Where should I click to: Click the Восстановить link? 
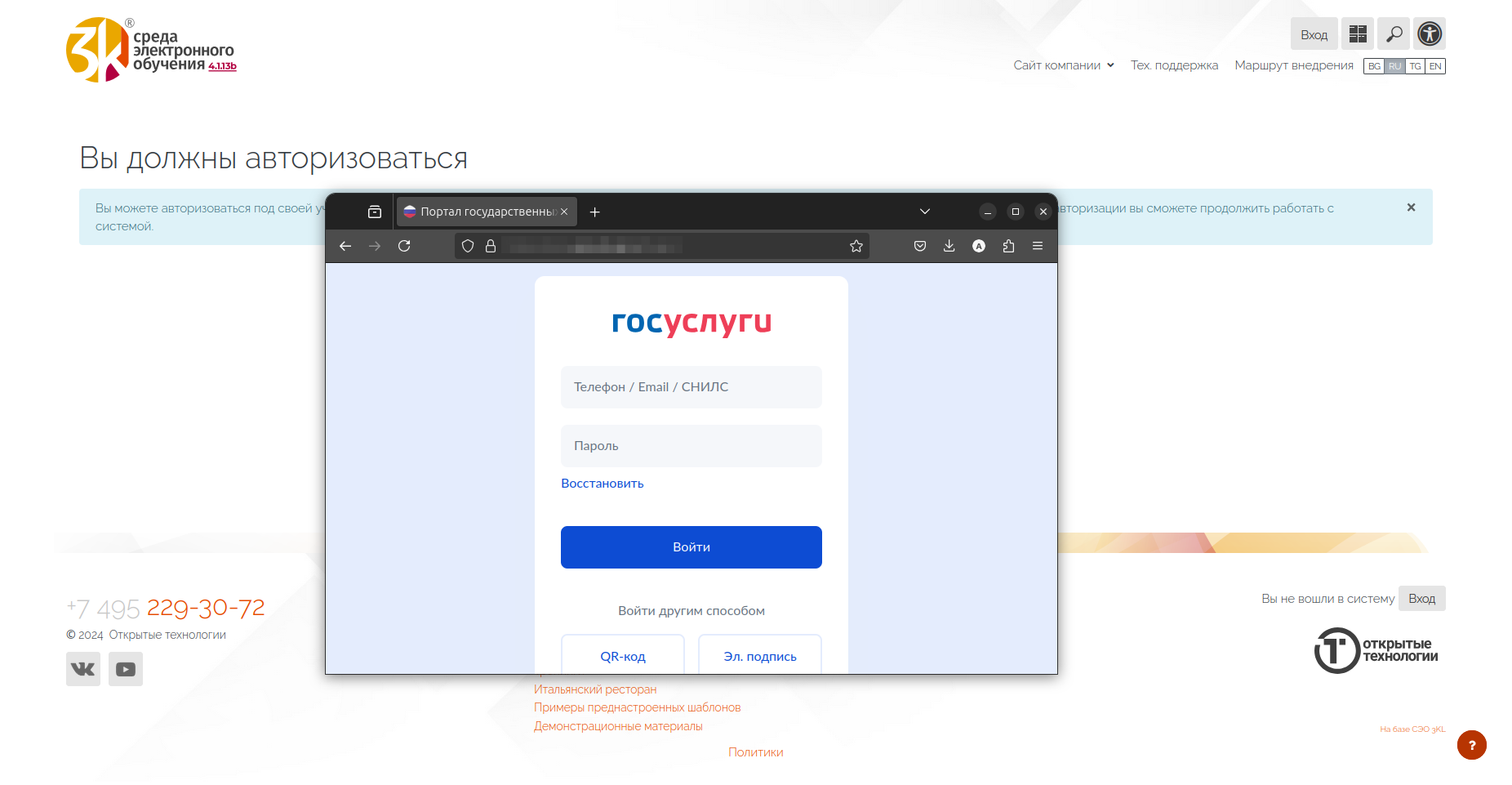[x=603, y=484]
